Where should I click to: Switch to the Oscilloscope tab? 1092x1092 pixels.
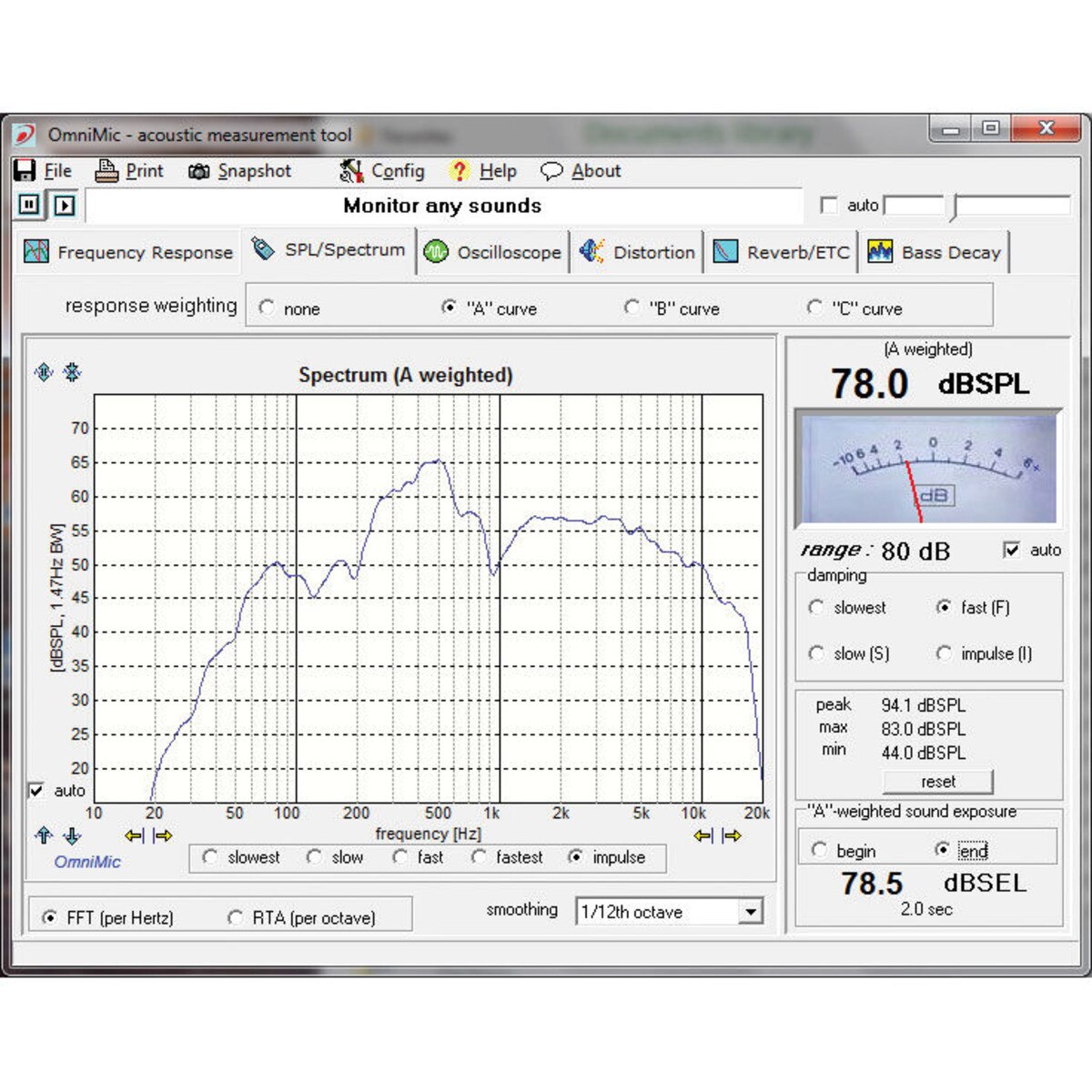point(493,252)
